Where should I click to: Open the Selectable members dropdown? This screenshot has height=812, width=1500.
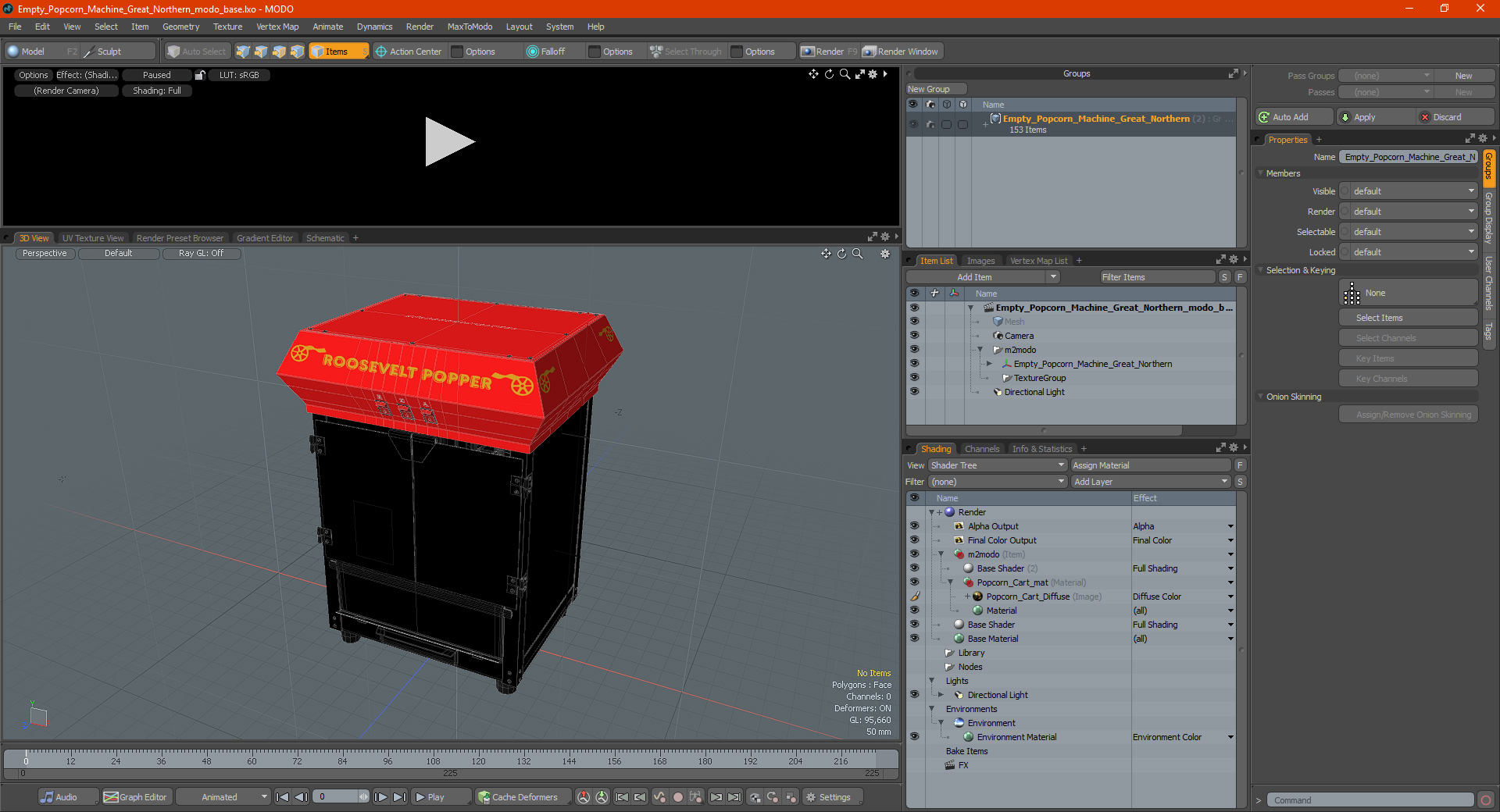click(x=1409, y=232)
